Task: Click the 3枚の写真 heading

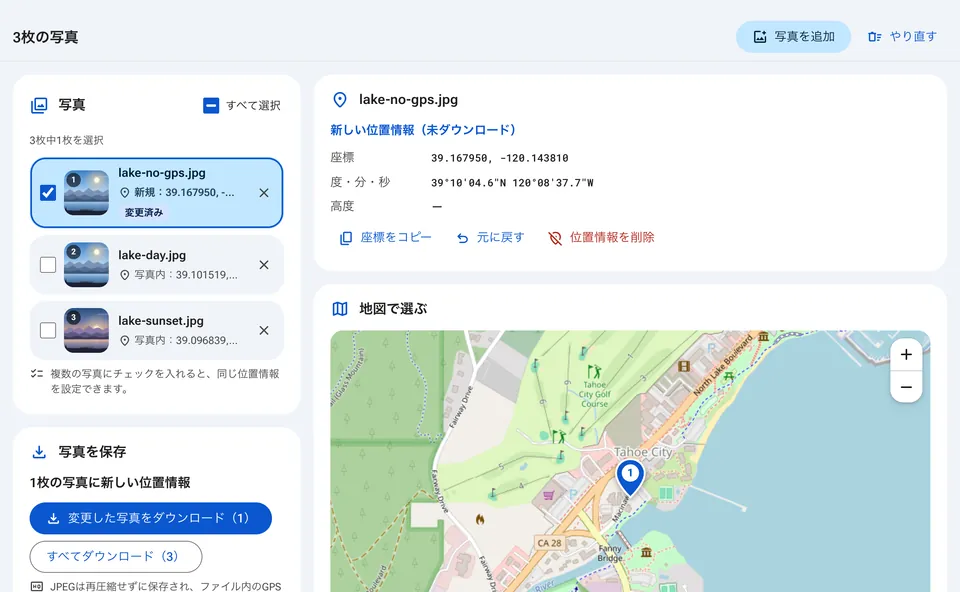Action: coord(45,37)
